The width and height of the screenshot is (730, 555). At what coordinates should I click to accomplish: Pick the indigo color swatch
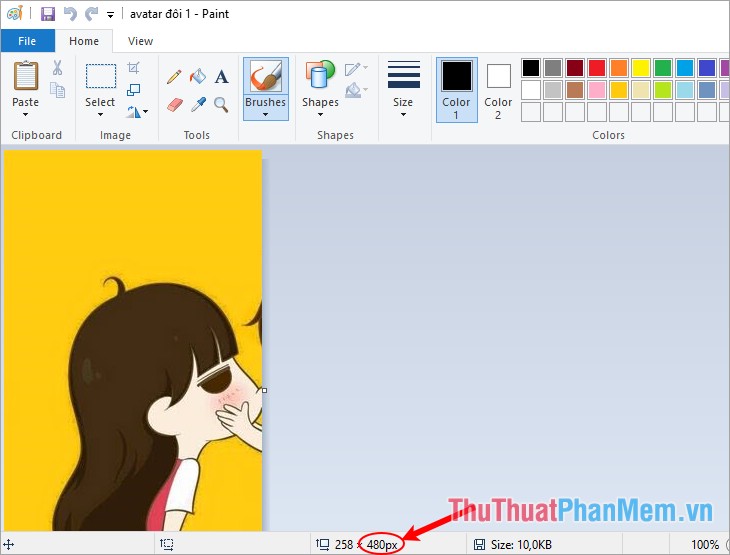click(x=707, y=68)
